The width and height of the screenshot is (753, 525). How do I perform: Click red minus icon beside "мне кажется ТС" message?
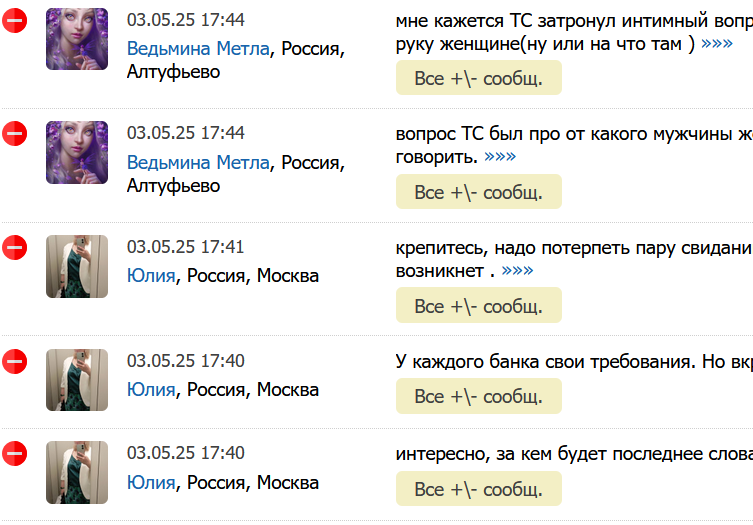coord(15,20)
